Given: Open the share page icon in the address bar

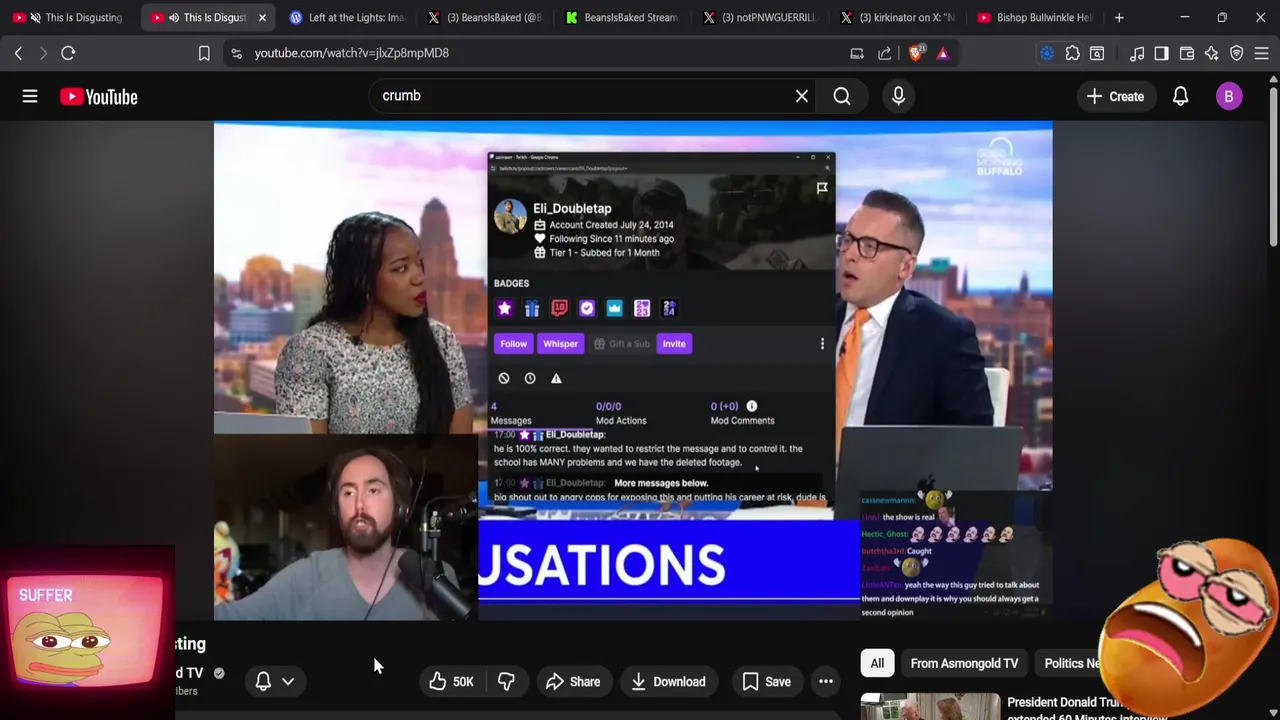Looking at the screenshot, I should pos(885,53).
